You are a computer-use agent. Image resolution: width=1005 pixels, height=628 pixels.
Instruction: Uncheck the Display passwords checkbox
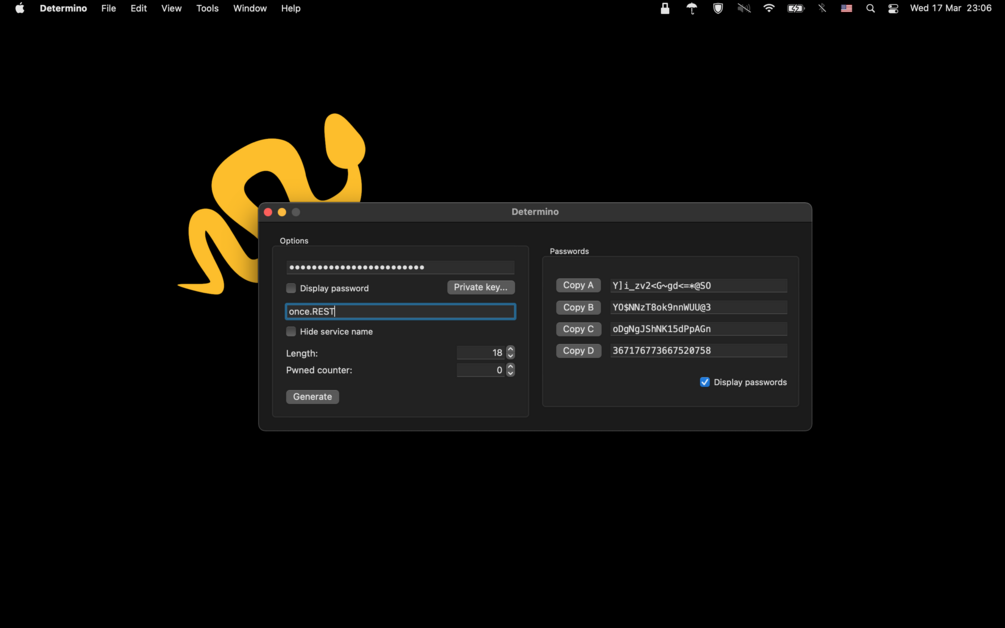click(x=704, y=382)
